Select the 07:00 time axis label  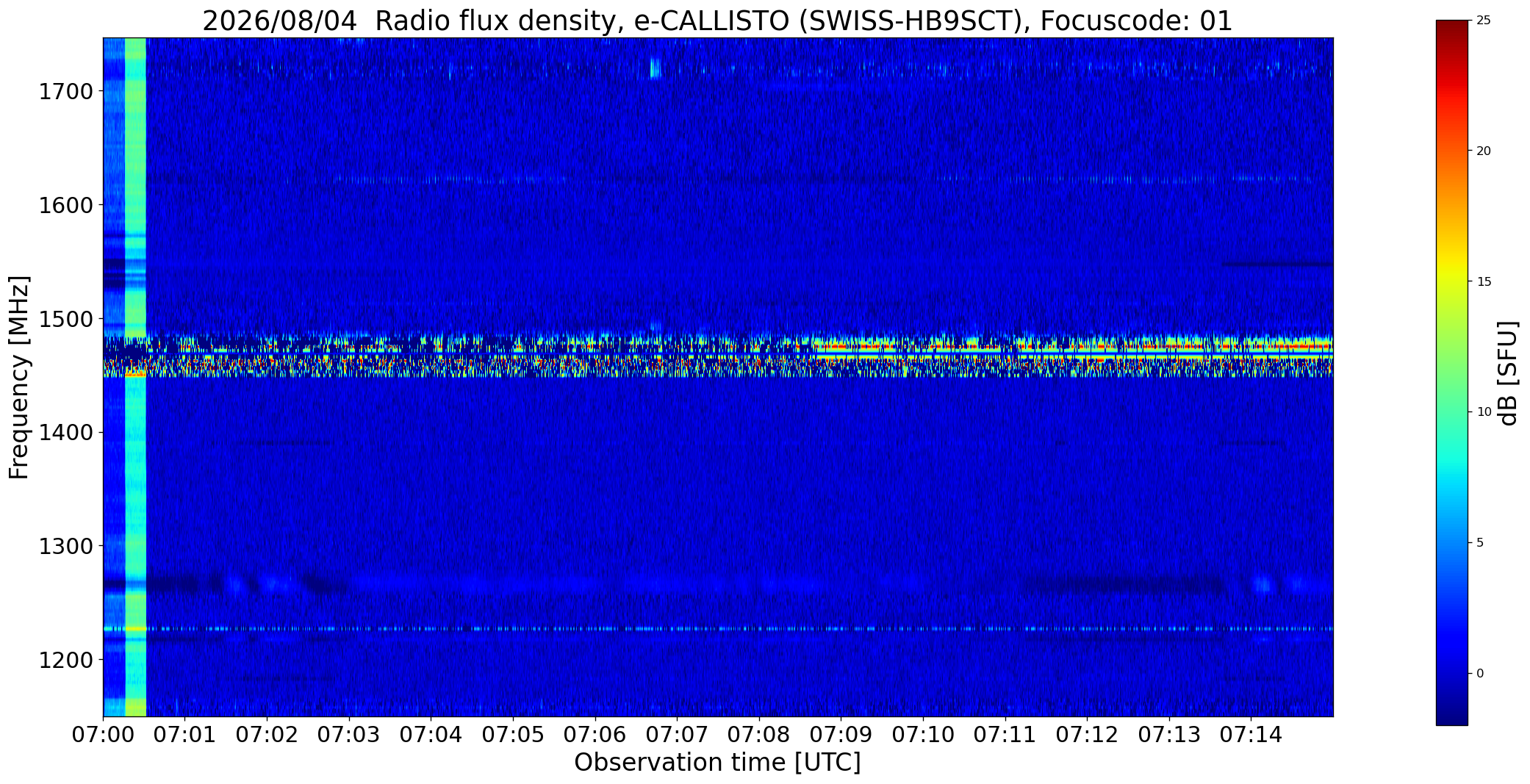click(104, 735)
